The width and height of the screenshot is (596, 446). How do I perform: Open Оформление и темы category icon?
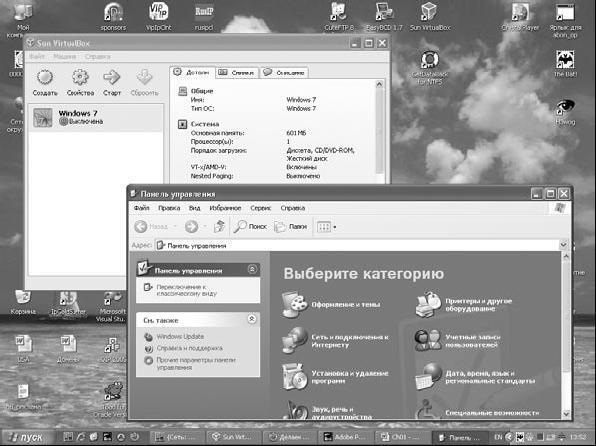click(295, 305)
